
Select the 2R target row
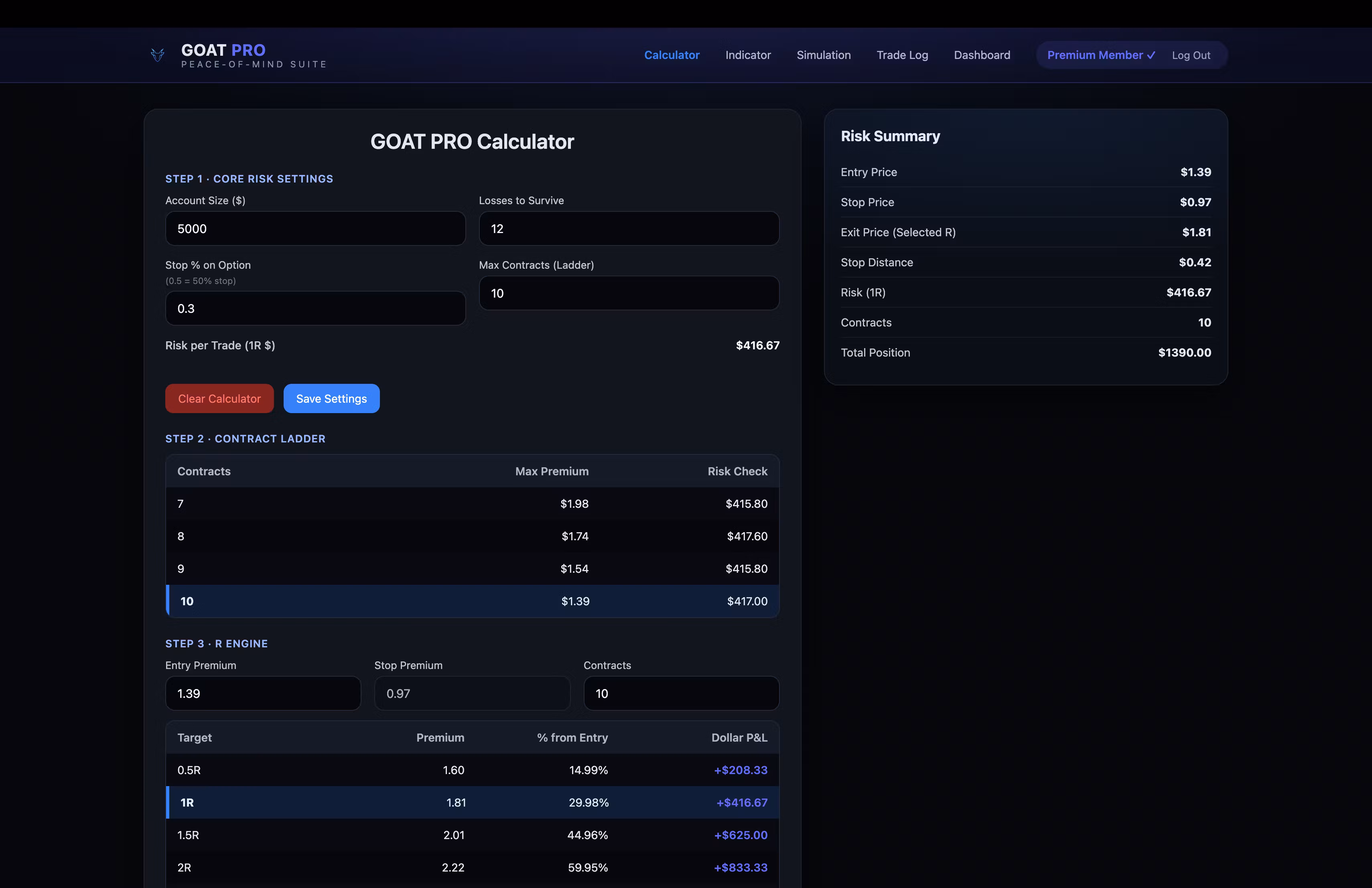click(x=472, y=868)
